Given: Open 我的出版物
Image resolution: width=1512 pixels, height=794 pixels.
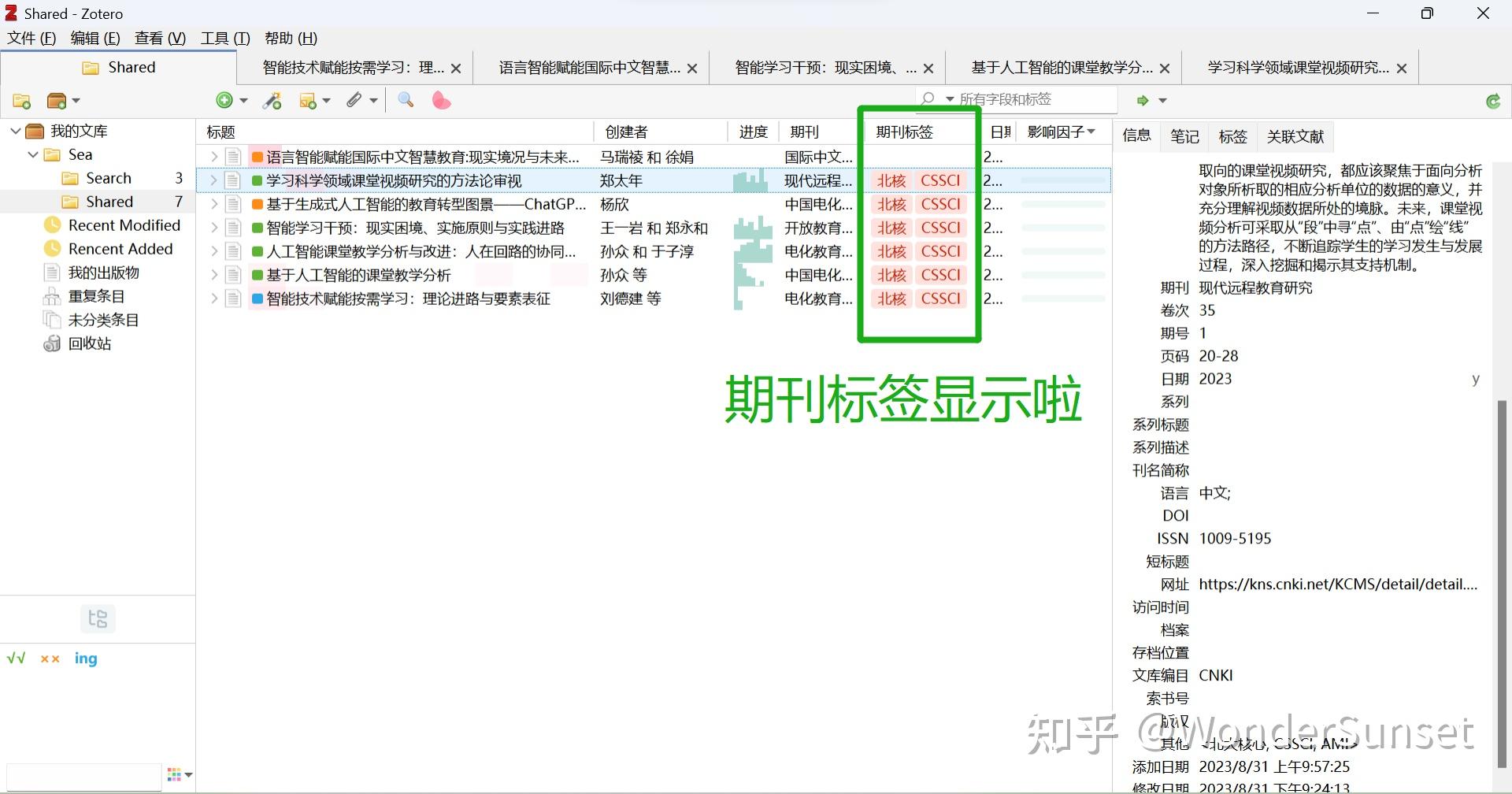Looking at the screenshot, I should point(104,273).
